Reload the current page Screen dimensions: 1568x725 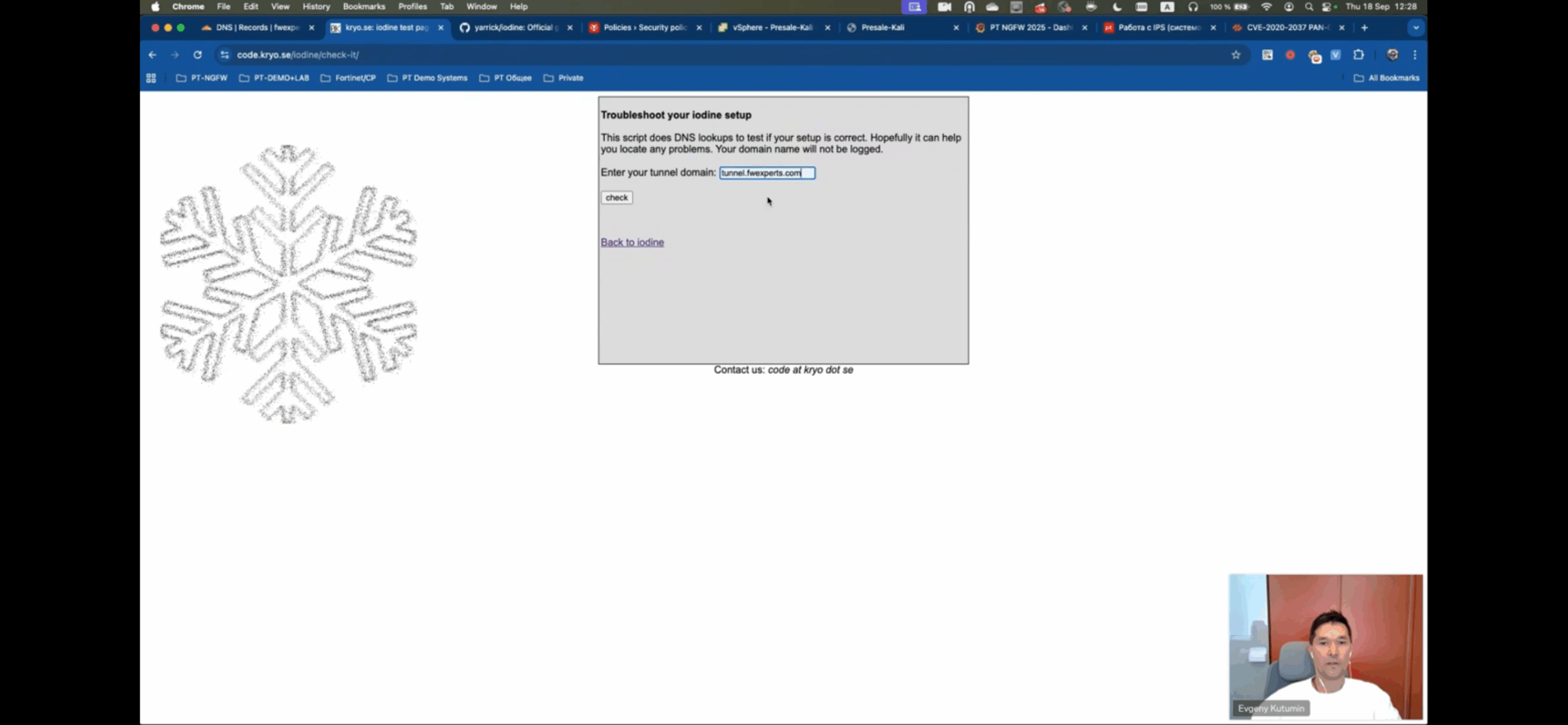197,55
